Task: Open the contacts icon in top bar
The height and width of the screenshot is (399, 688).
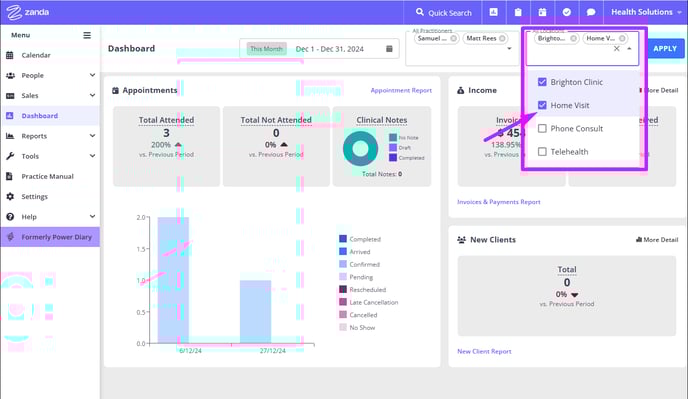Action: 494,12
